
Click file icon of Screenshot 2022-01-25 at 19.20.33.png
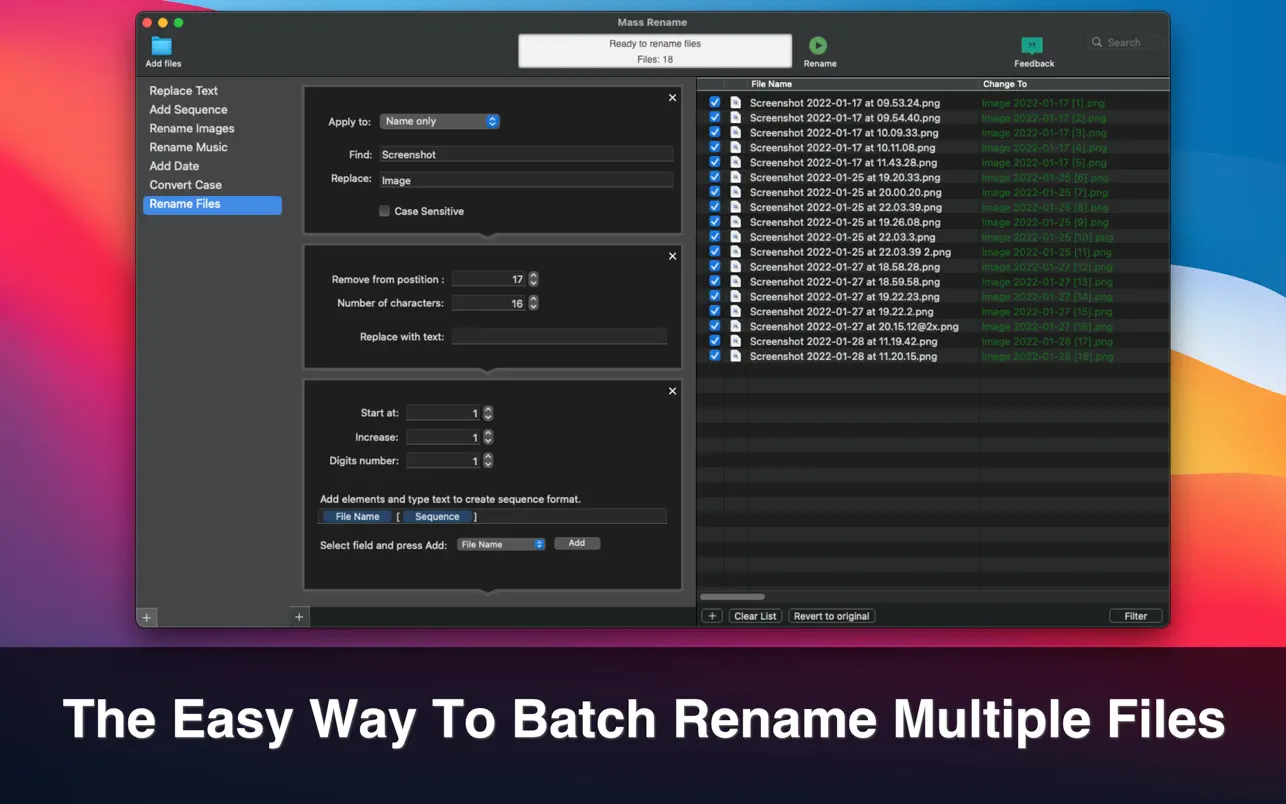tap(735, 177)
